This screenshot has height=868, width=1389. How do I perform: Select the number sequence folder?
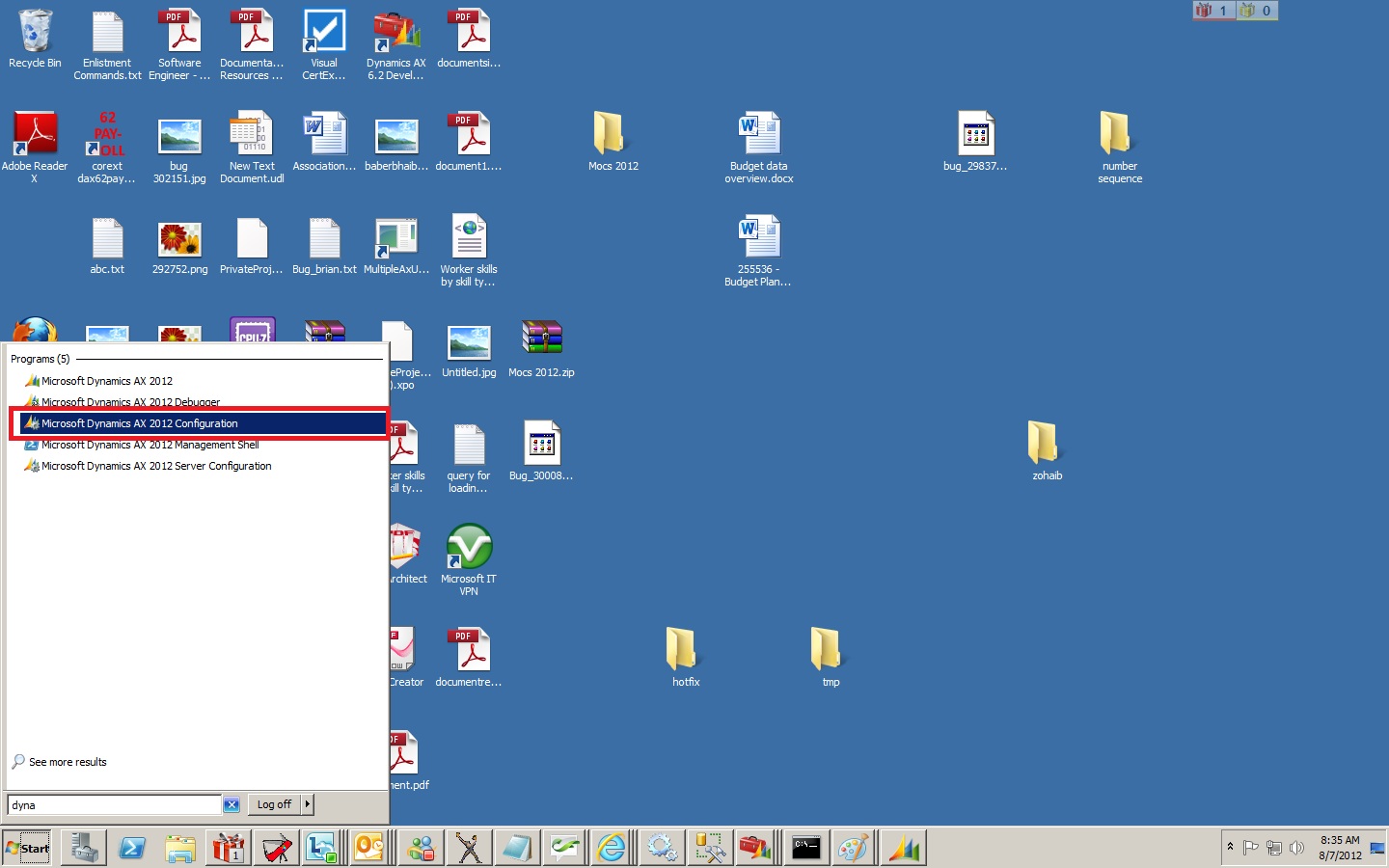point(1120,148)
